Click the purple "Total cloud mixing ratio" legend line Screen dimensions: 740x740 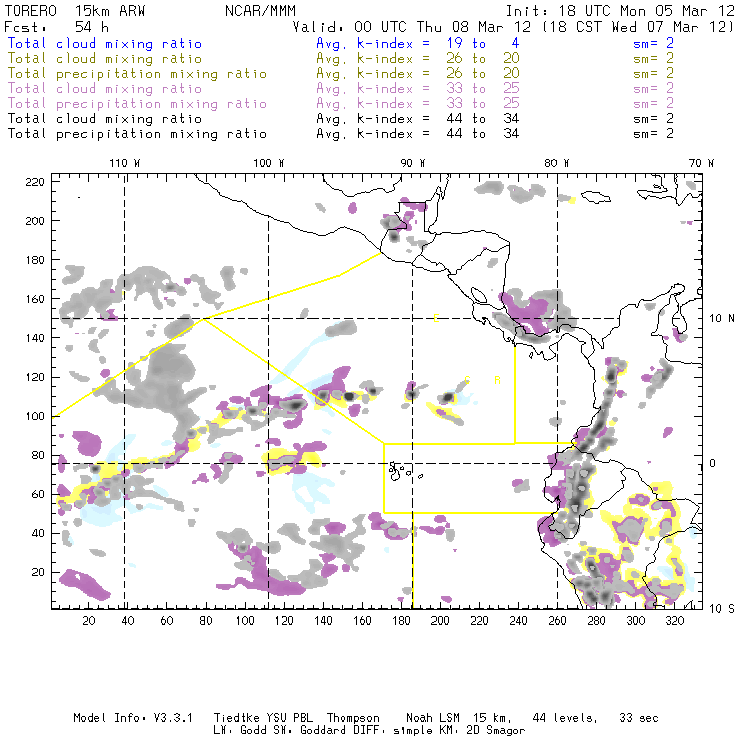pyautogui.click(x=105, y=89)
